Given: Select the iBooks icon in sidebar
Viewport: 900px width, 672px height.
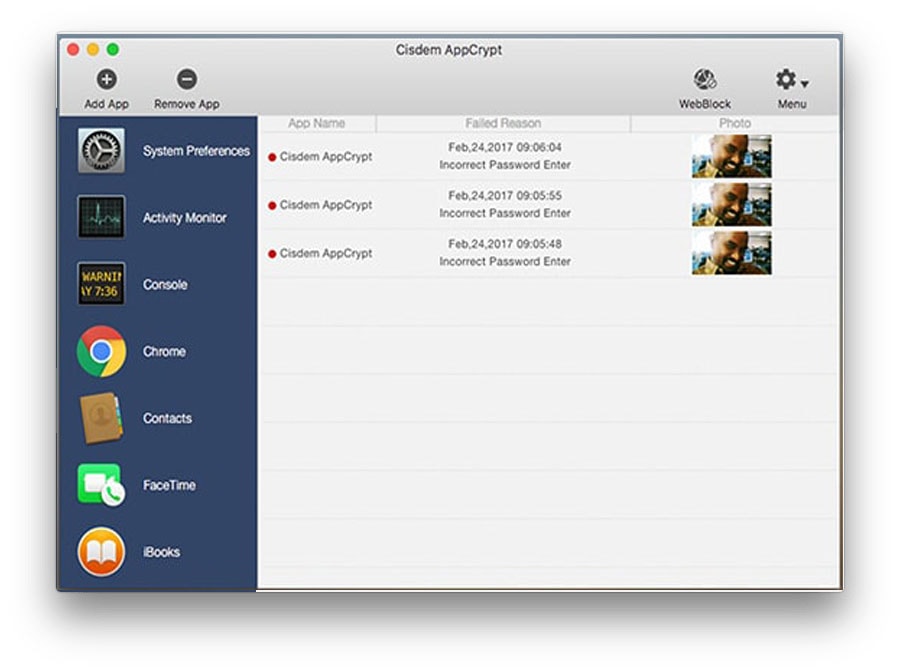Looking at the screenshot, I should (x=101, y=552).
